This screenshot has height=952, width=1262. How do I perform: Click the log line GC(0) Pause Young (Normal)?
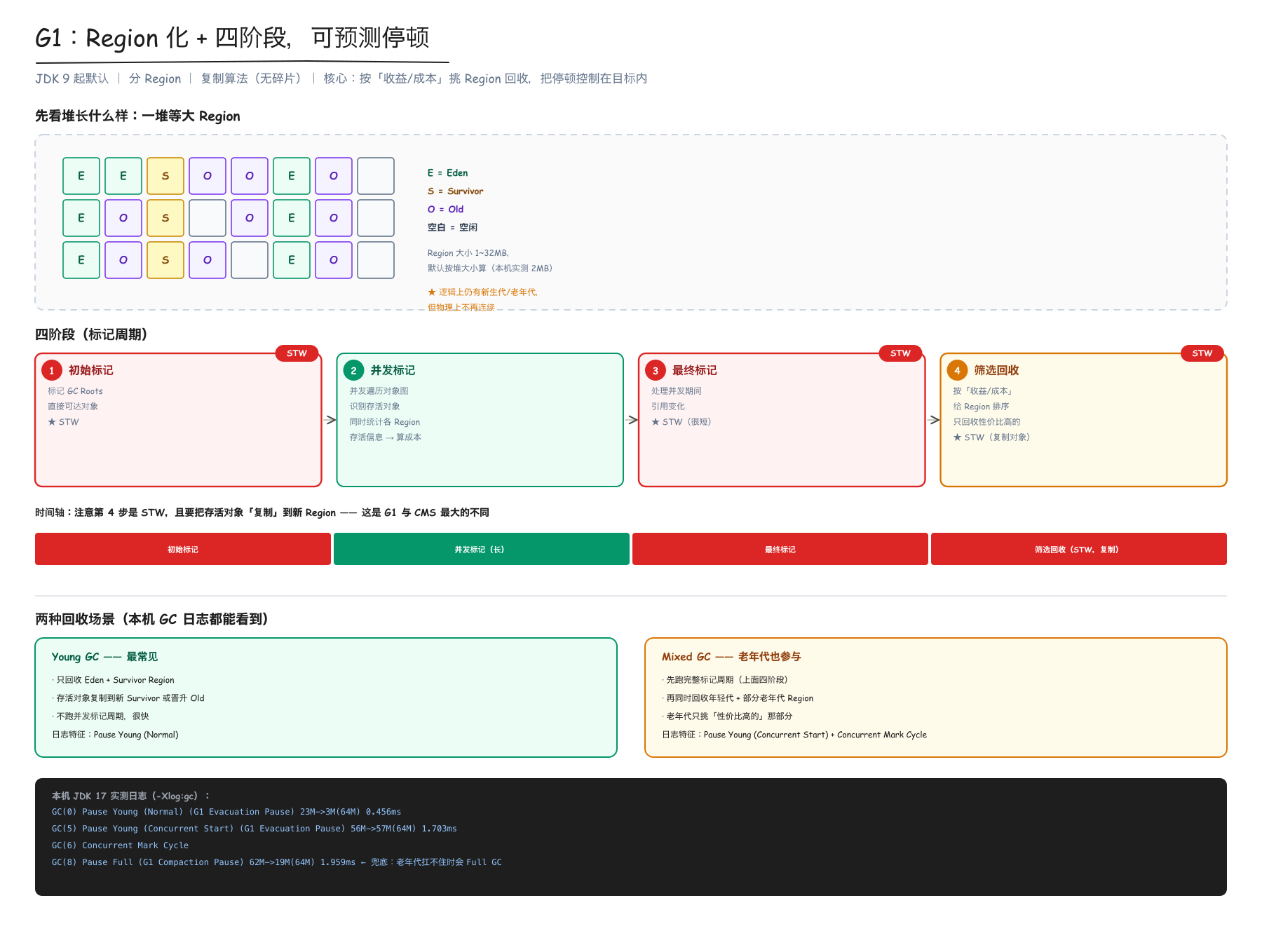tap(226, 812)
